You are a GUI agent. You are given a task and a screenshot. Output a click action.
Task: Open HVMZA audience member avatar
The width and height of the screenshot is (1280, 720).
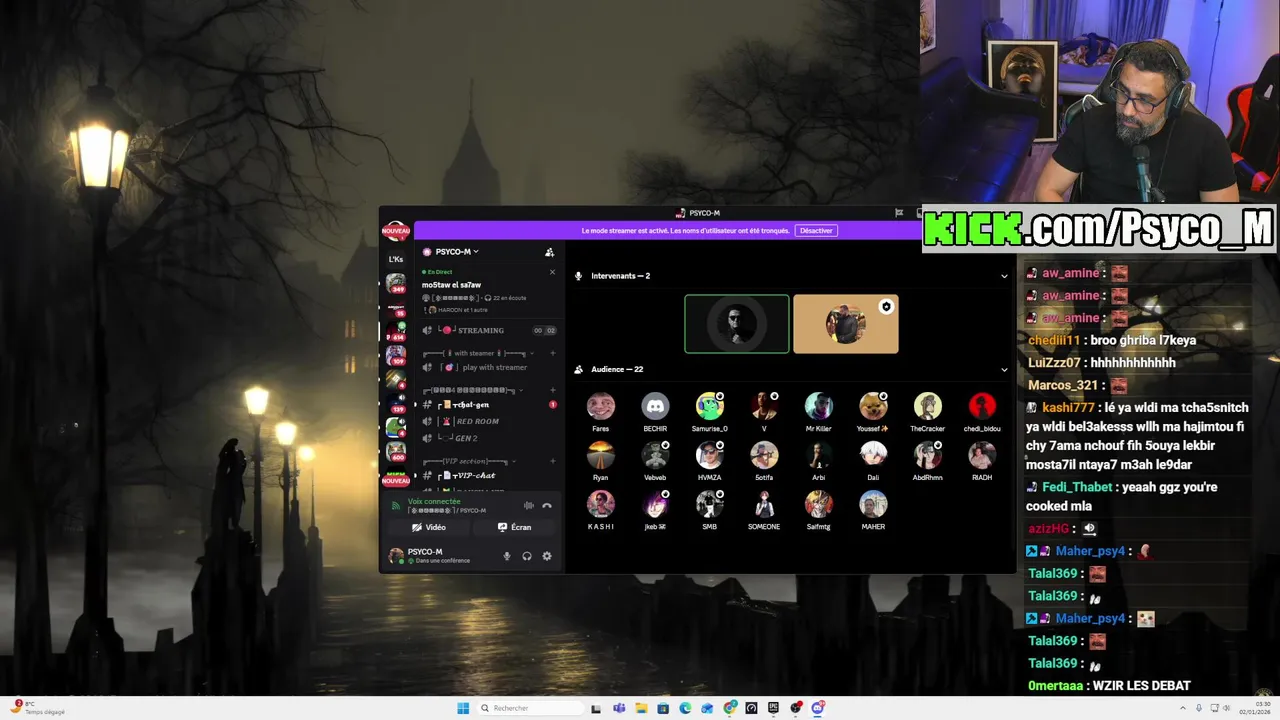[710, 455]
